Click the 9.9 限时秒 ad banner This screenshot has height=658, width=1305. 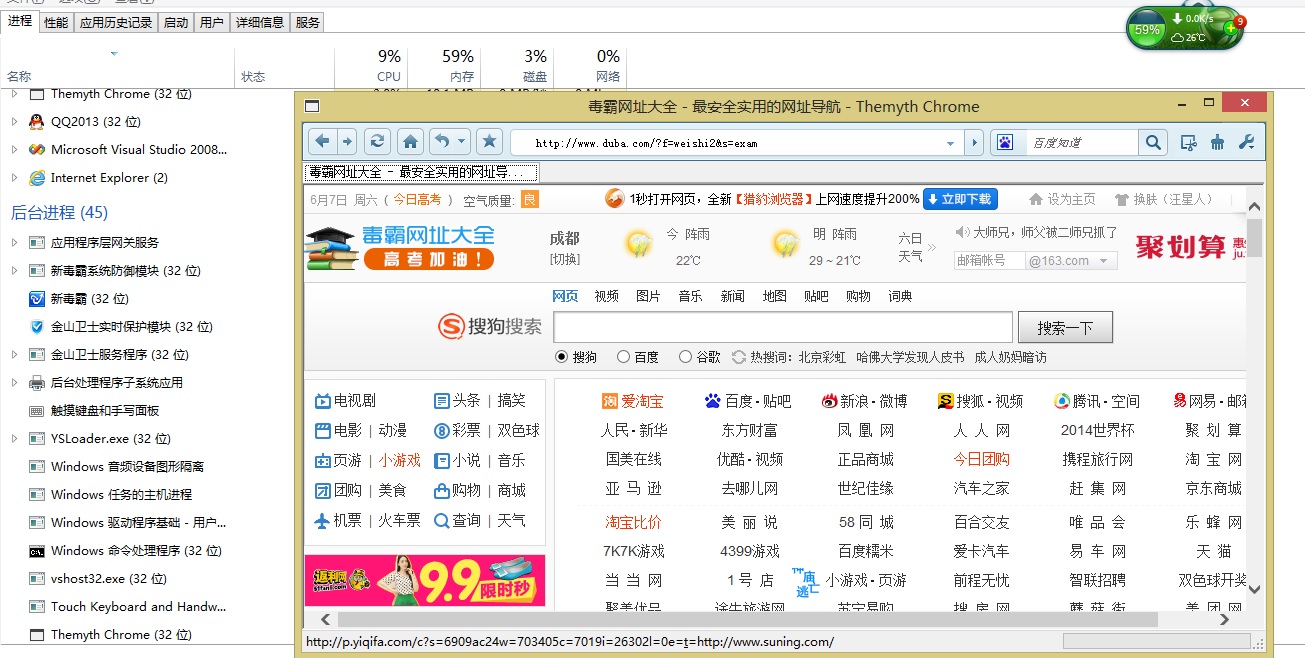click(425, 580)
